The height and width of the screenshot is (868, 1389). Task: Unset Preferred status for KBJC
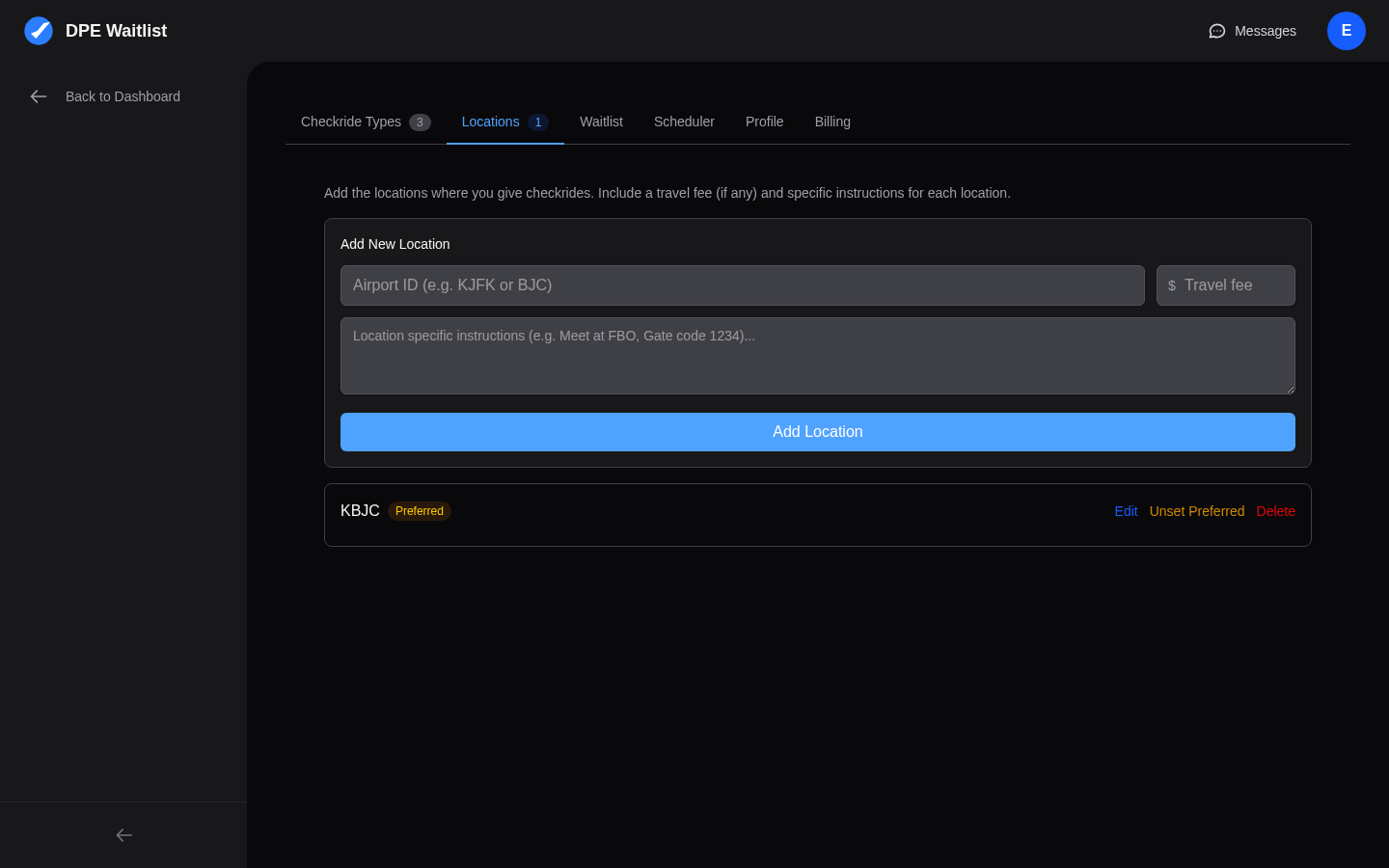(1197, 511)
